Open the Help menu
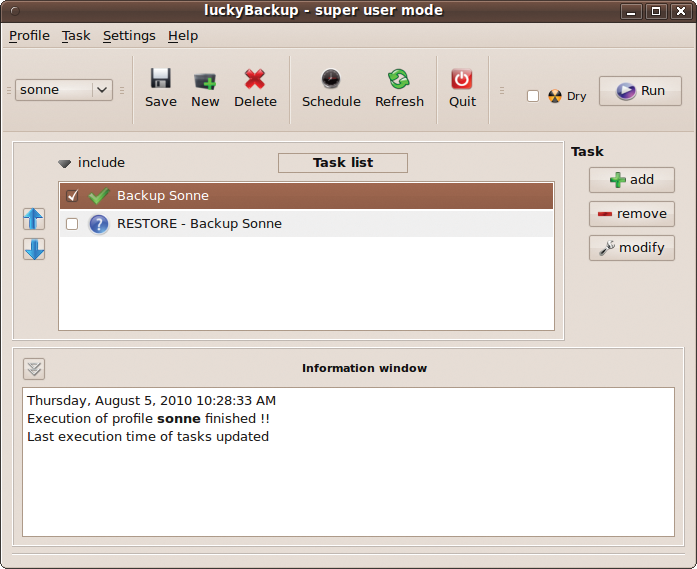This screenshot has width=697, height=569. pyautogui.click(x=183, y=36)
